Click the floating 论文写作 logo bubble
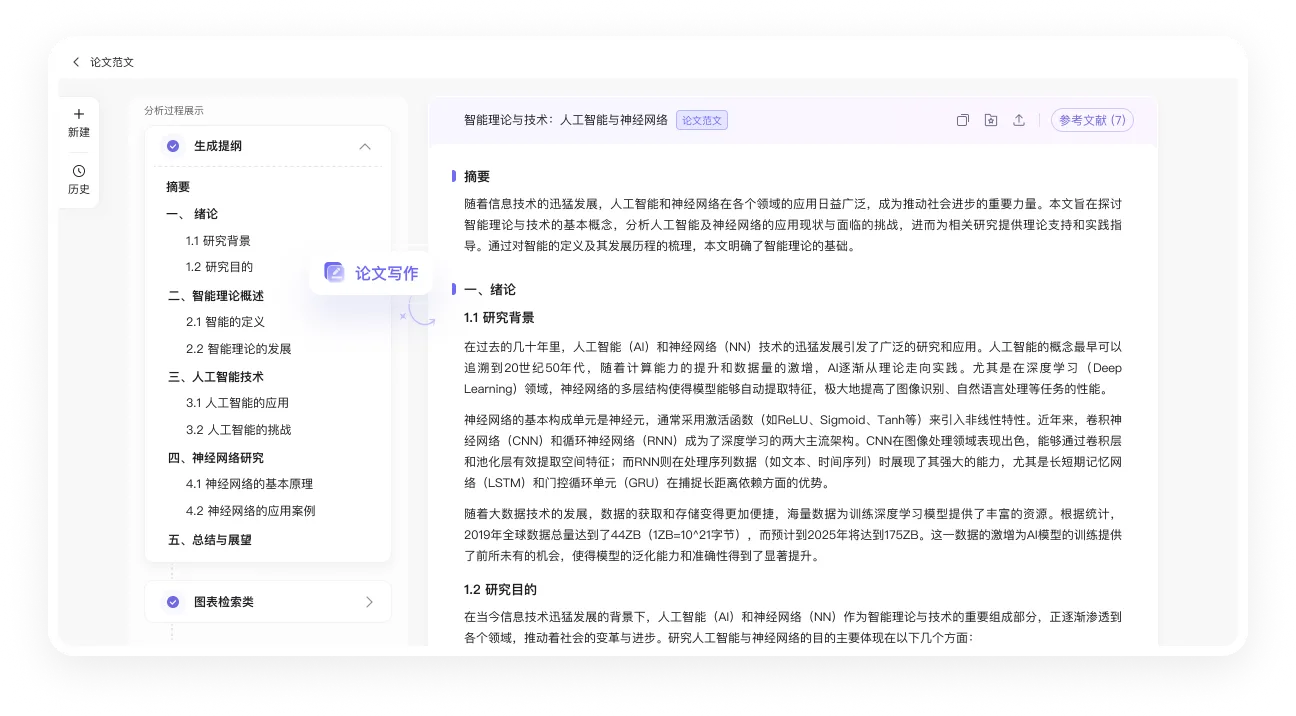The height and width of the screenshot is (716, 1296). (371, 273)
